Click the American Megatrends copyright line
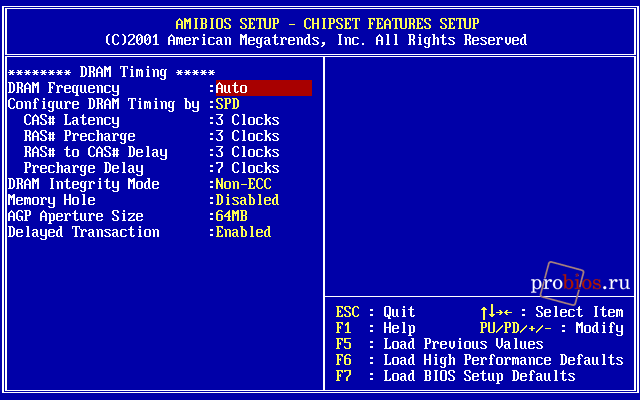Image resolution: width=640 pixels, height=400 pixels. 316,40
